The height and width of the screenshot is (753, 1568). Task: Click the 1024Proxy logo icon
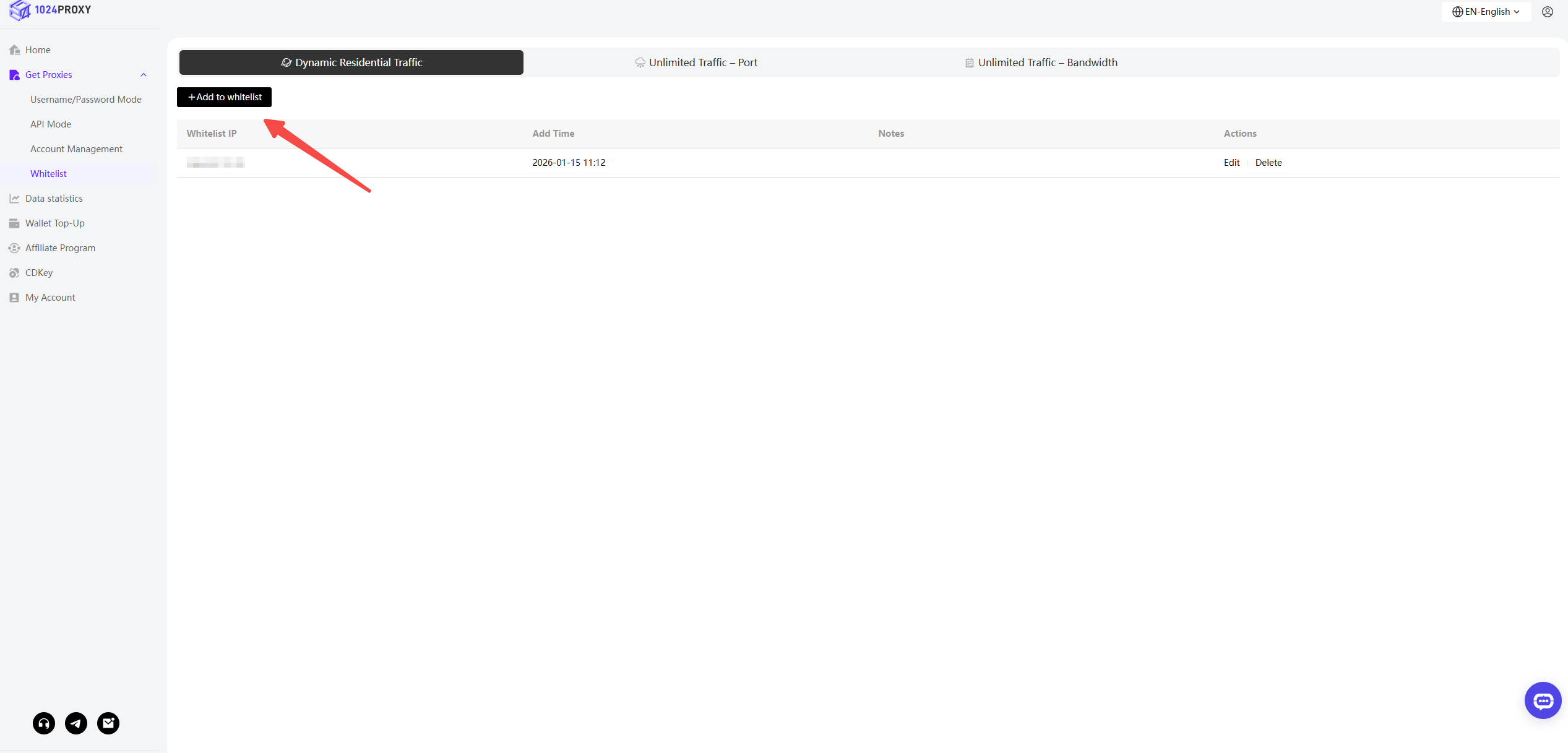(x=20, y=10)
